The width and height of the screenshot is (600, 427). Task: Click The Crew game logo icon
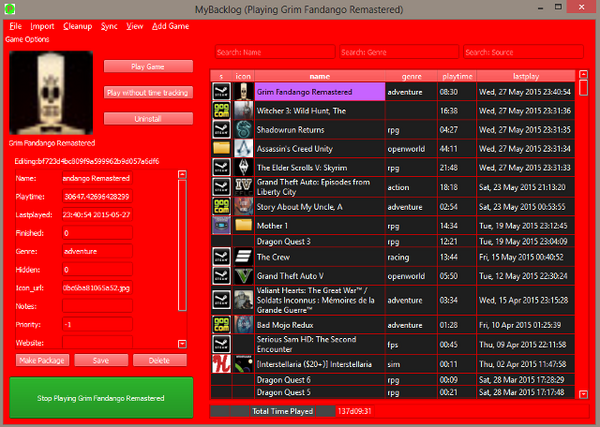(x=243, y=256)
